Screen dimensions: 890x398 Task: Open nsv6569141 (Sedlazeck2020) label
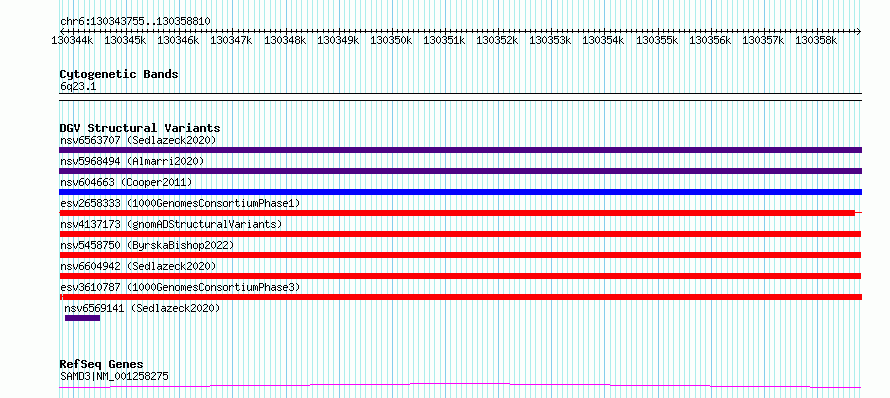click(x=142, y=308)
